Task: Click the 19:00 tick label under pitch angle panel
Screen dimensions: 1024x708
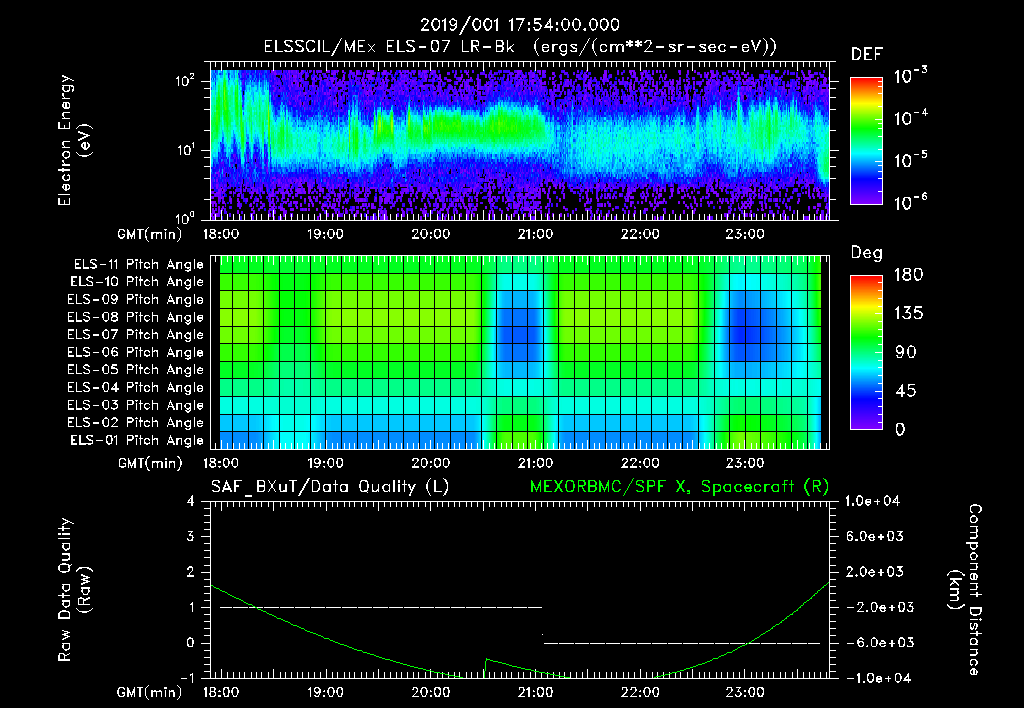Action: pyautogui.click(x=325, y=463)
